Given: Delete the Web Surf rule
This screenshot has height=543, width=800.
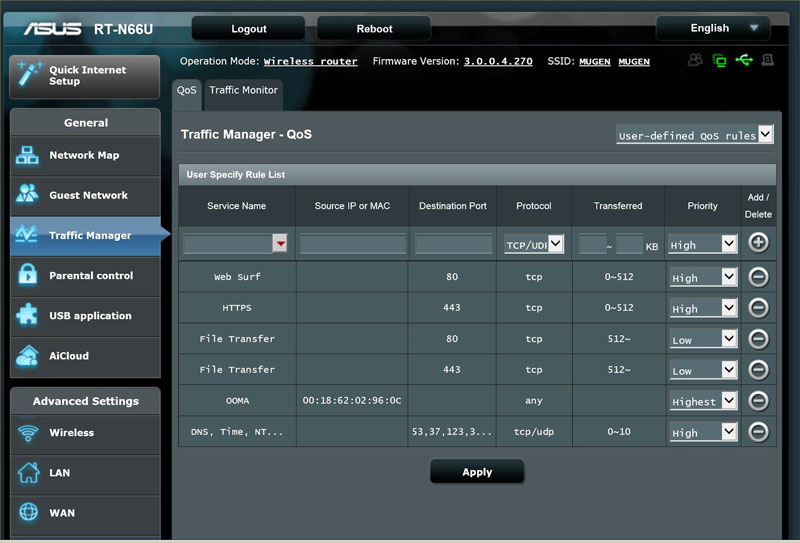Looking at the screenshot, I should [758, 277].
